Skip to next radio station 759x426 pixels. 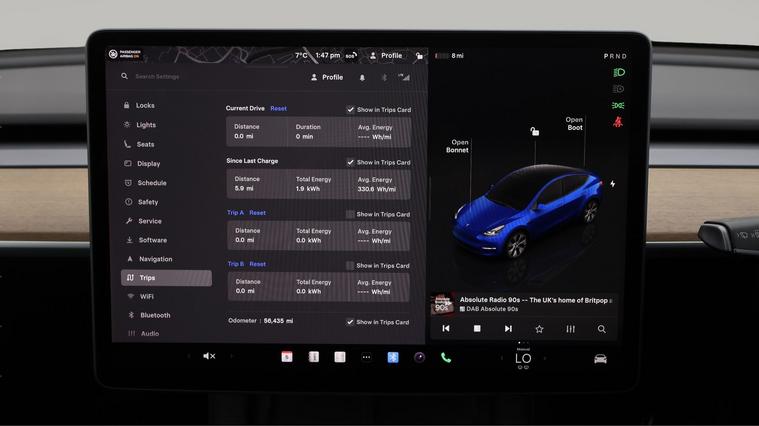[x=508, y=329]
